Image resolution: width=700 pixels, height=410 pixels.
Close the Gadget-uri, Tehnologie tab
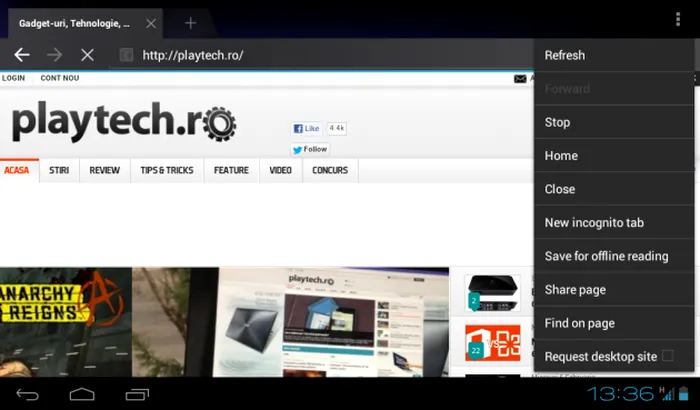[x=151, y=23]
